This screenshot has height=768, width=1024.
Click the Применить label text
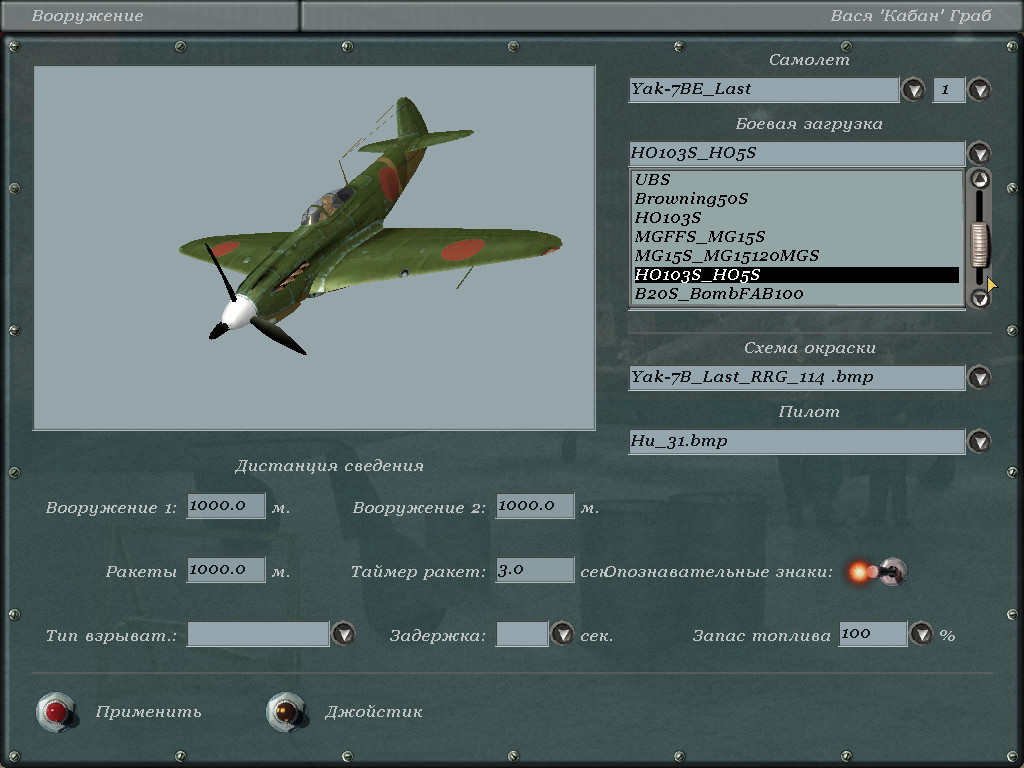tap(148, 712)
